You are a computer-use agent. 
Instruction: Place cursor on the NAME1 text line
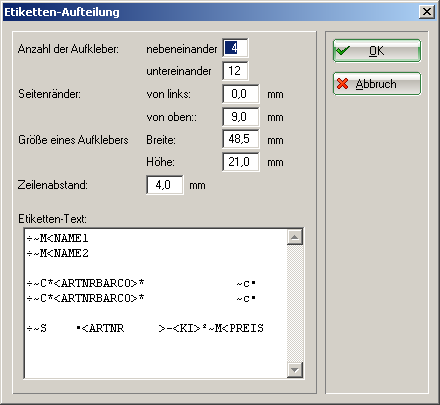pyautogui.click(x=58, y=238)
